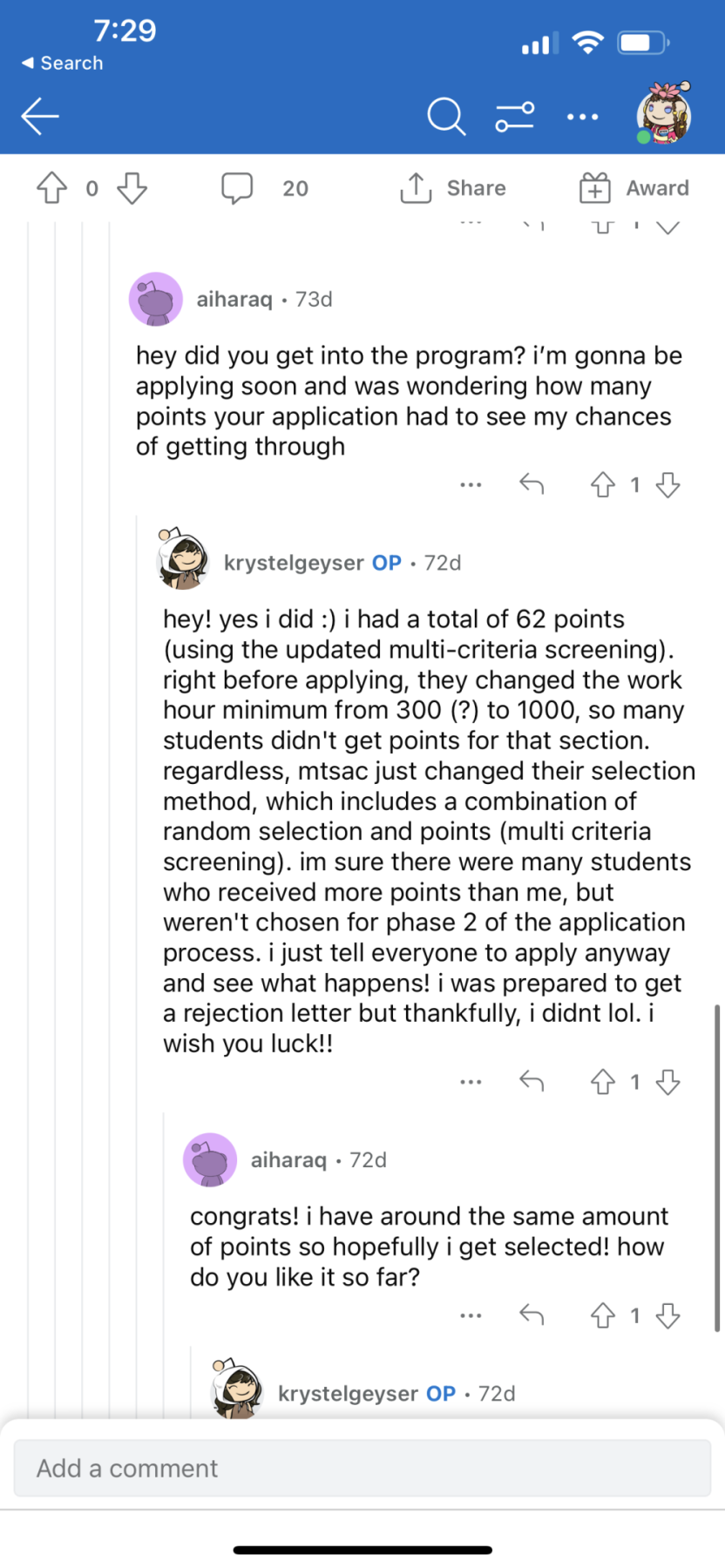Image resolution: width=725 pixels, height=1568 pixels.
Task: Open comment sort options icon
Action: (515, 116)
